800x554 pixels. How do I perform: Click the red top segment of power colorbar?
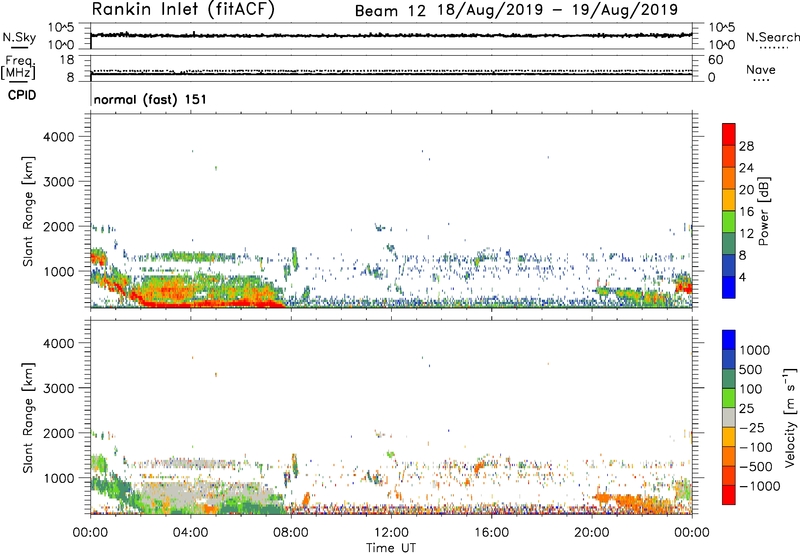tap(729, 134)
